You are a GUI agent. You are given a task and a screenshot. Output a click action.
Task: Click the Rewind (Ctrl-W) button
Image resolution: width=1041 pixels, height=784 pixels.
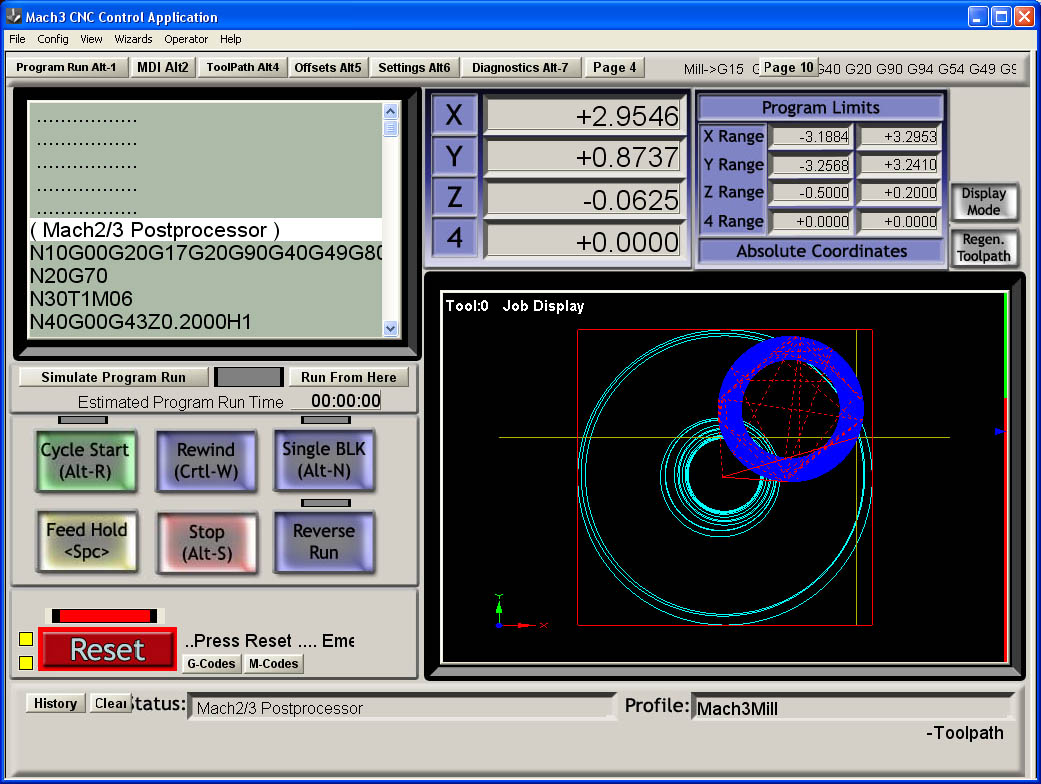pos(205,461)
